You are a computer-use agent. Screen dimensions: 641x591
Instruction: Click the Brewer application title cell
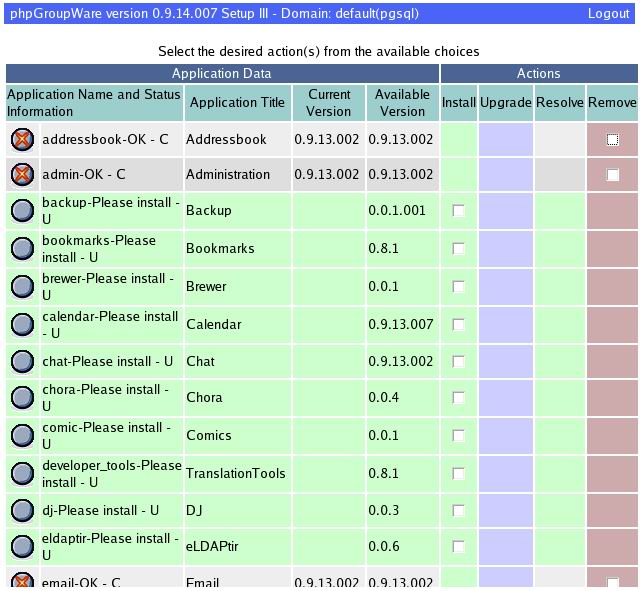point(237,287)
